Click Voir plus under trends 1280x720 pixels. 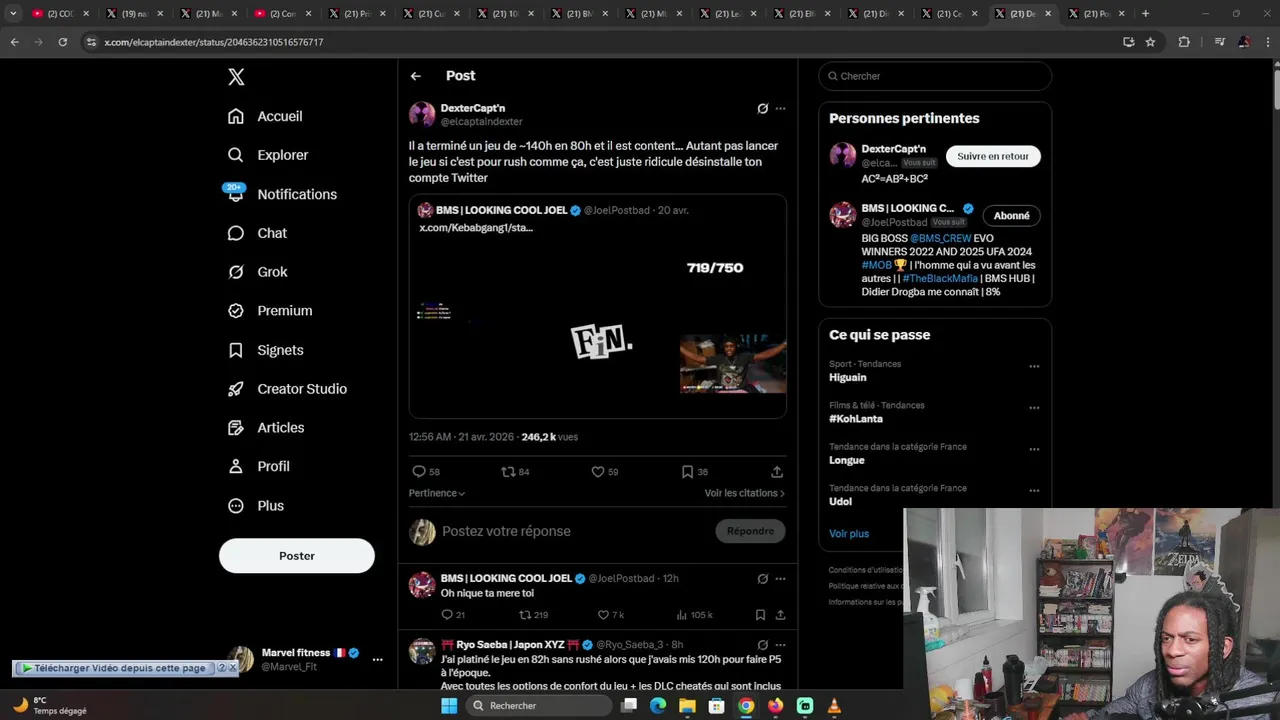(849, 534)
